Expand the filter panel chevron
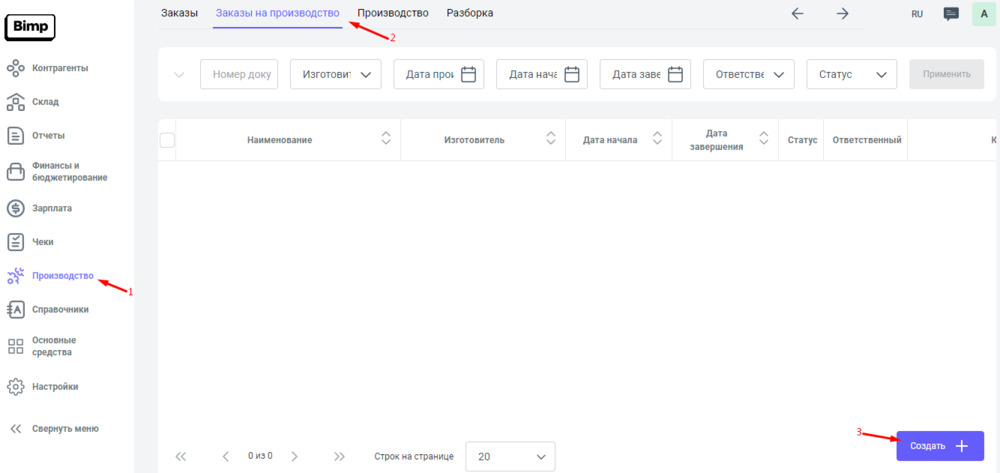This screenshot has width=1000, height=473. pos(179,74)
